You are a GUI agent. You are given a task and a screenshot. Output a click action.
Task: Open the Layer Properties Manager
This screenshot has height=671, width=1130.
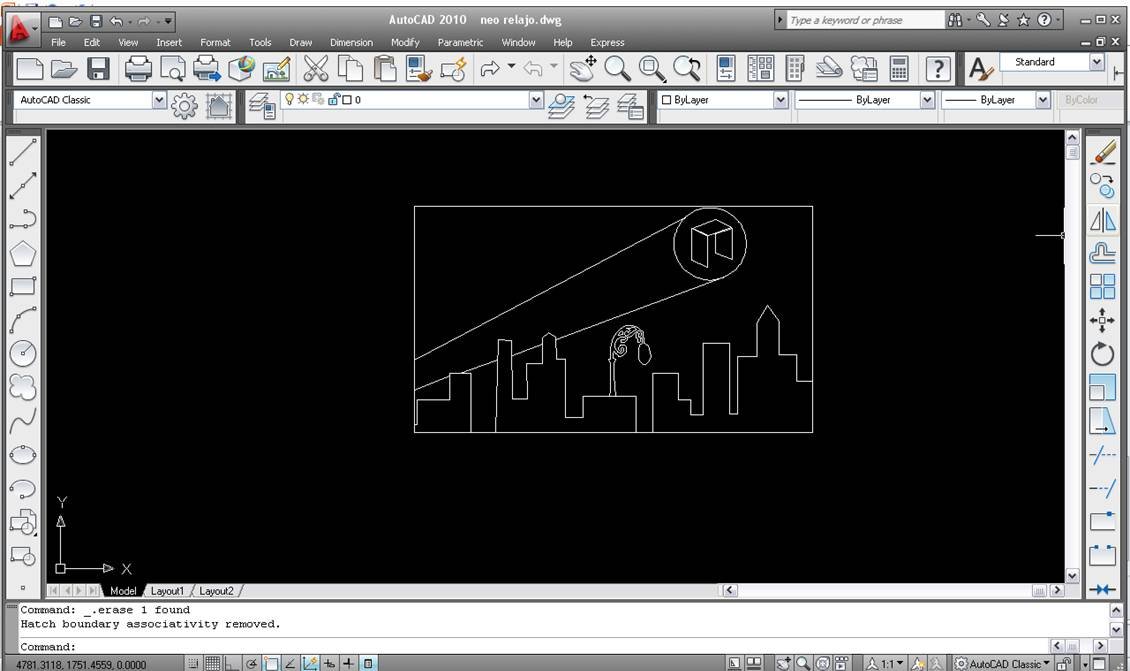point(261,105)
